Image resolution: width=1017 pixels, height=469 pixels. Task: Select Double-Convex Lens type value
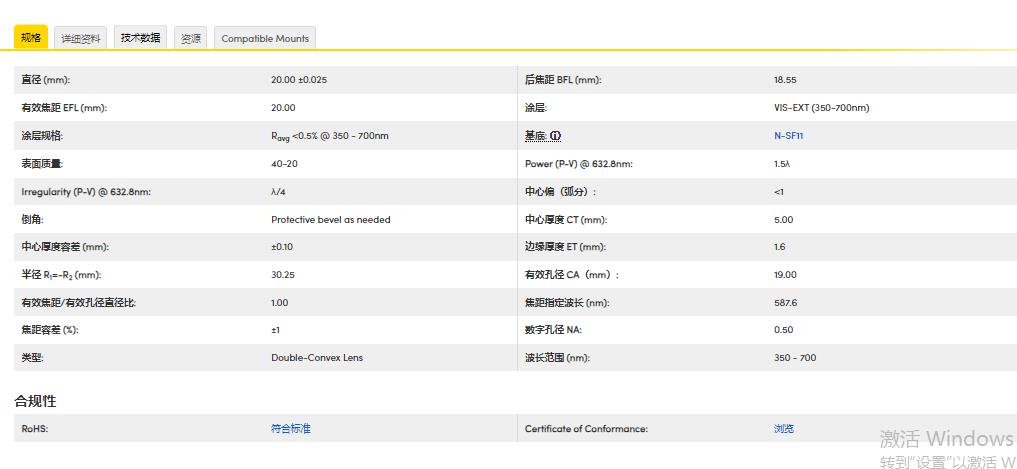click(x=317, y=357)
